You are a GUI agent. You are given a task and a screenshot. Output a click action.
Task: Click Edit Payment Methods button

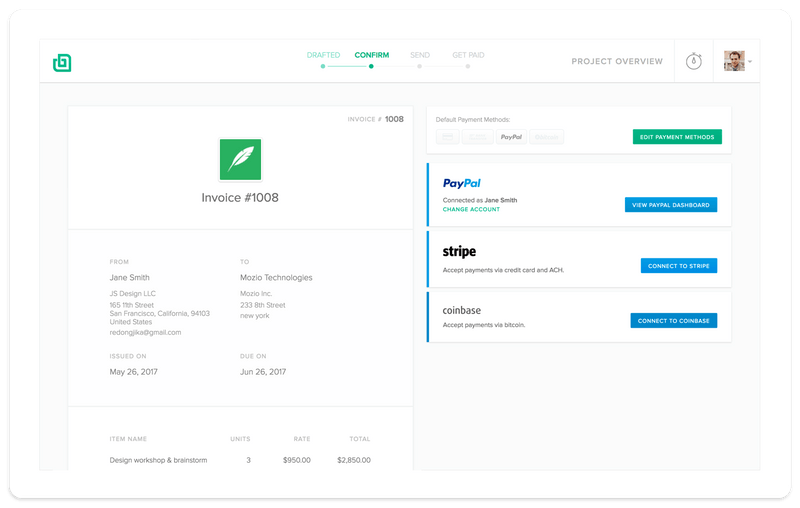(x=677, y=137)
